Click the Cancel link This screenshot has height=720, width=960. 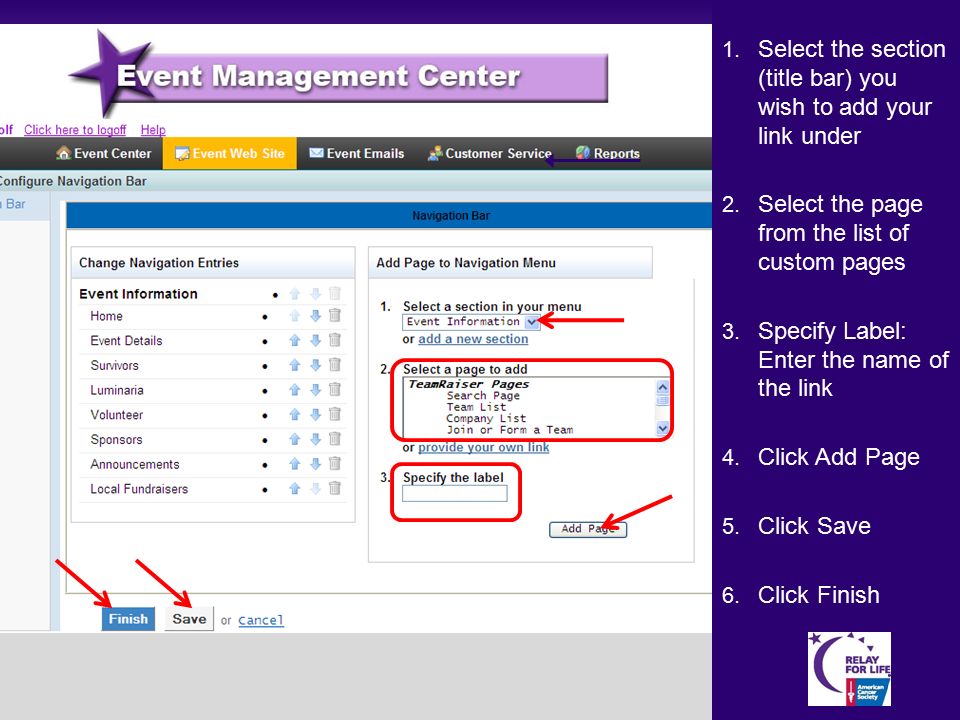pyautogui.click(x=261, y=620)
